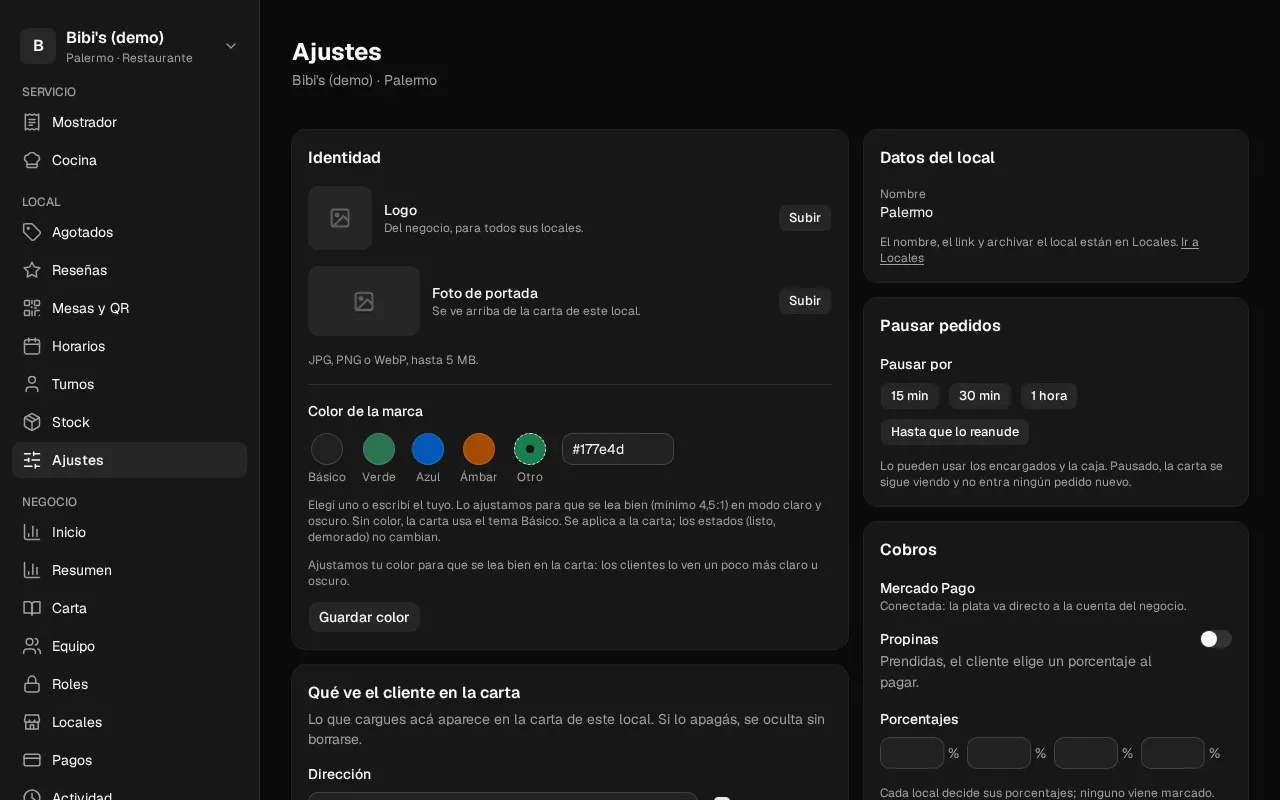Pause orders for 30 min
This screenshot has height=800, width=1280.
(980, 396)
